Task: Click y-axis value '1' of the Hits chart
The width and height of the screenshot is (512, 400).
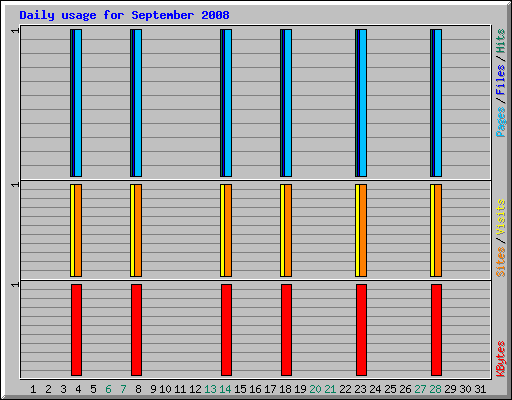Action: (x=15, y=31)
